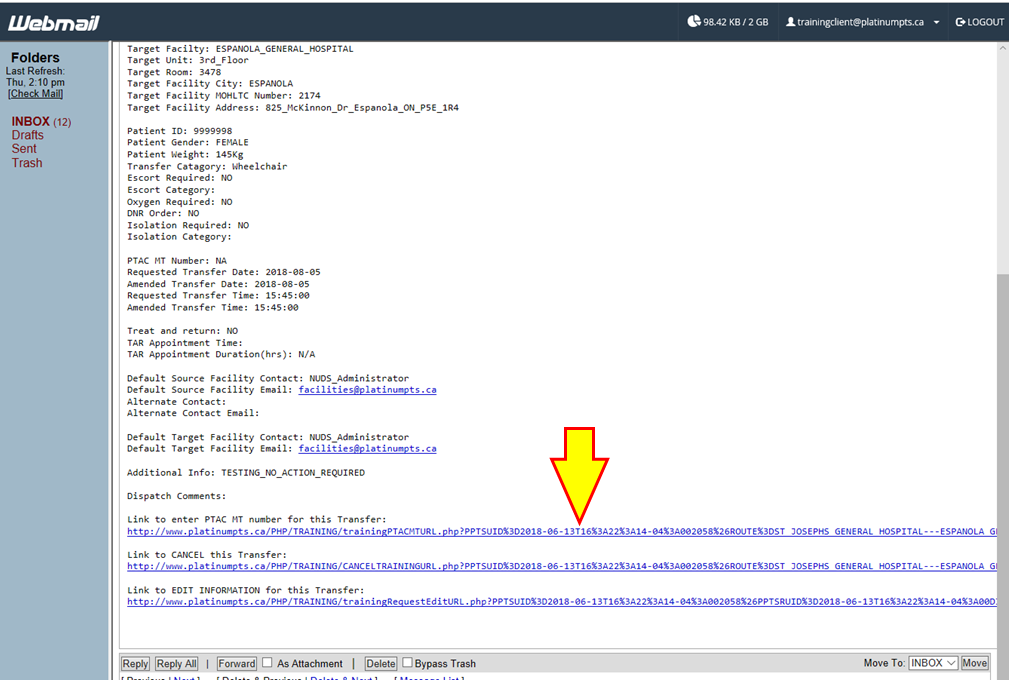Open the CANCEL this Transfer link
This screenshot has width=1009, height=686.
[560, 567]
